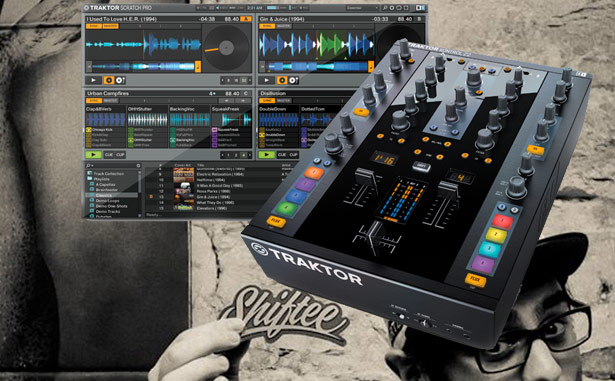Select scratch control mode on Deck B
615x381 pixels.
pyautogui.click(x=293, y=80)
